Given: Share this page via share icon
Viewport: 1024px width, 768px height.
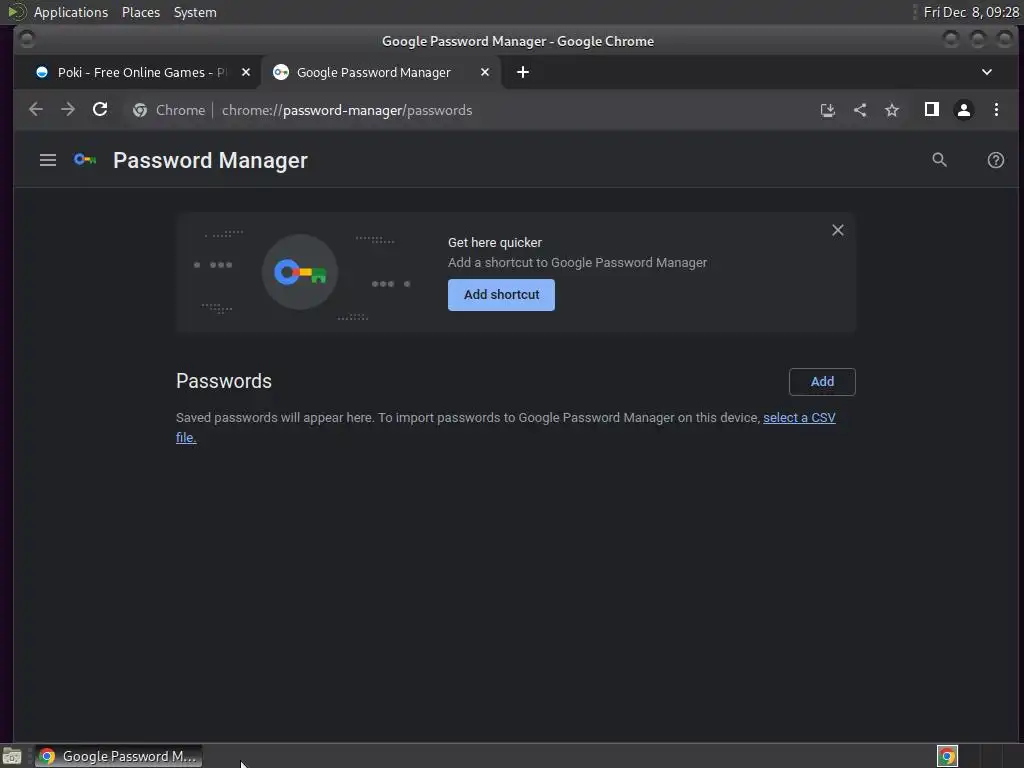Looking at the screenshot, I should [860, 110].
